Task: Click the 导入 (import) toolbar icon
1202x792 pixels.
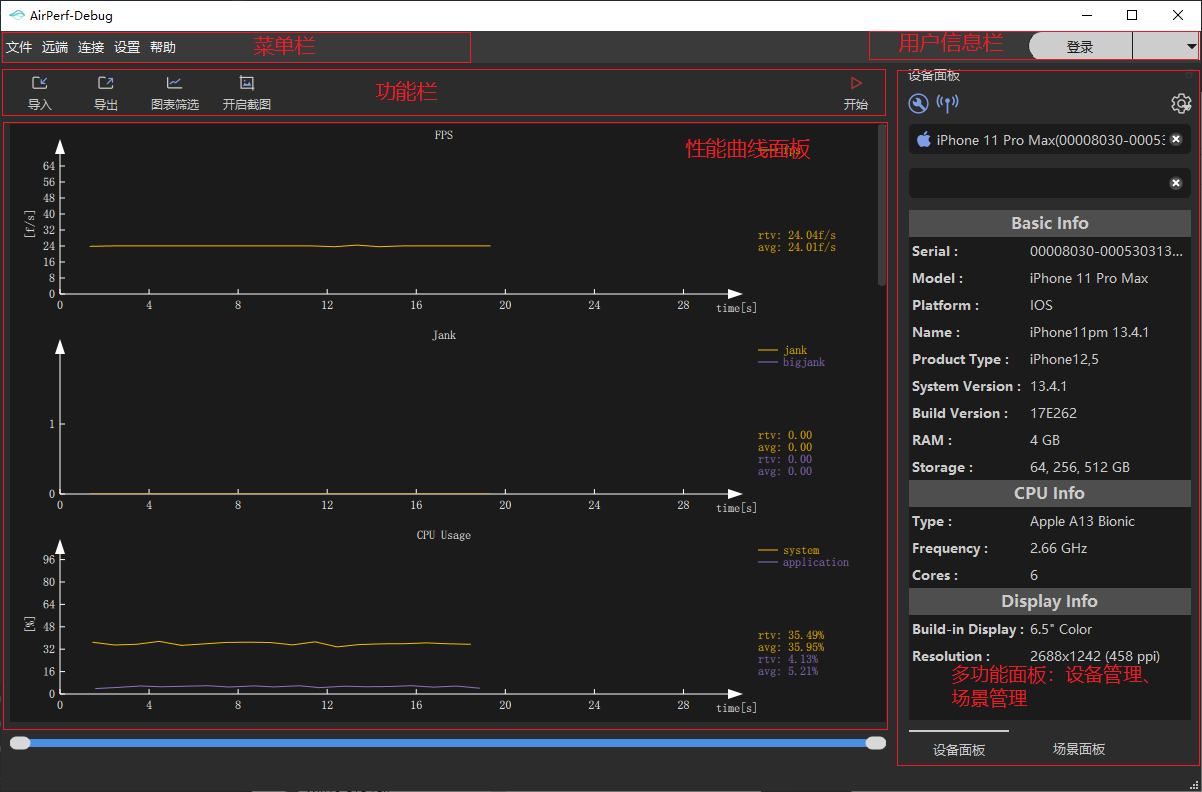Action: pyautogui.click(x=40, y=83)
